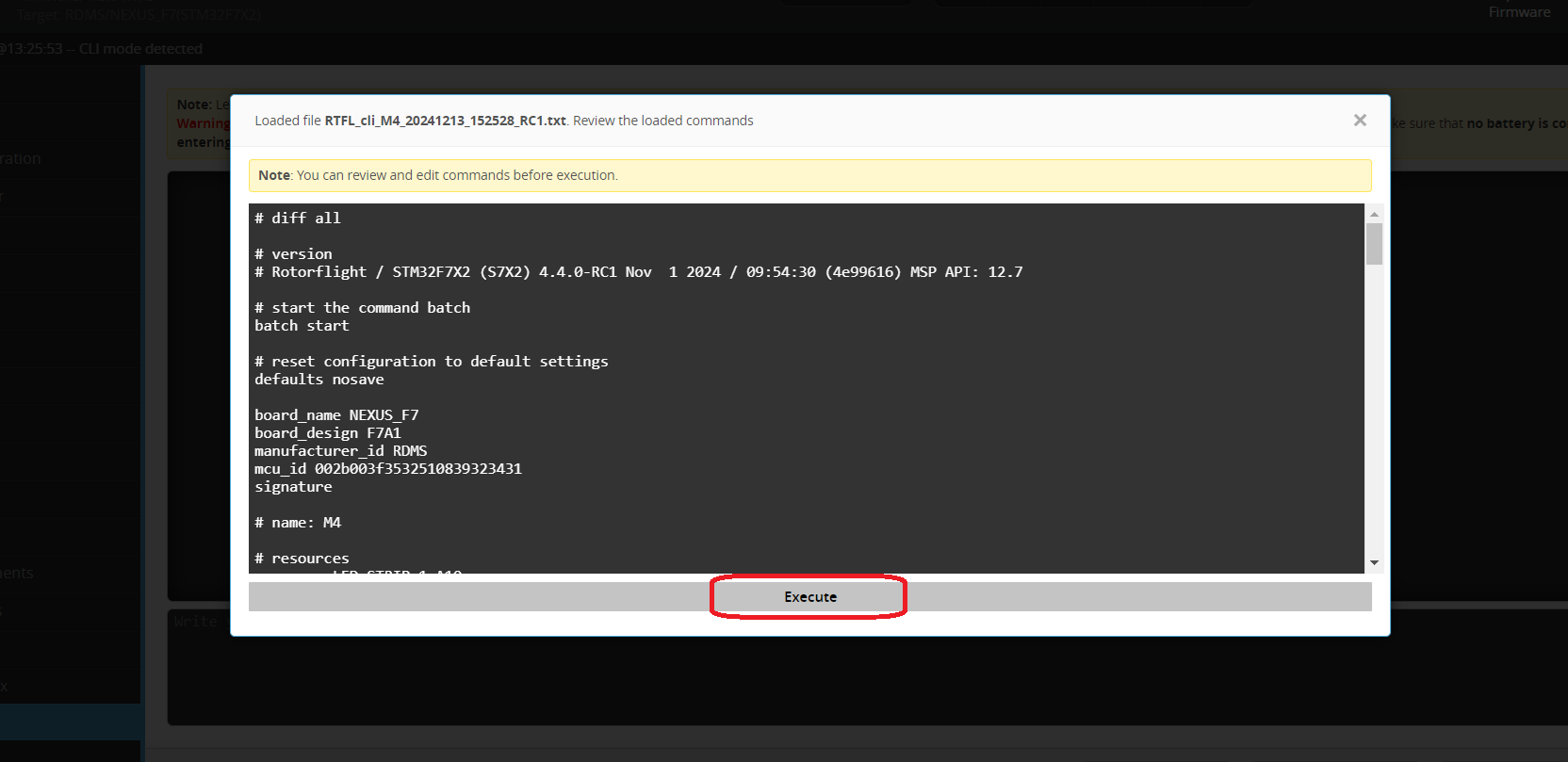Click the scrollbar down arrow in command list

pos(1374,562)
